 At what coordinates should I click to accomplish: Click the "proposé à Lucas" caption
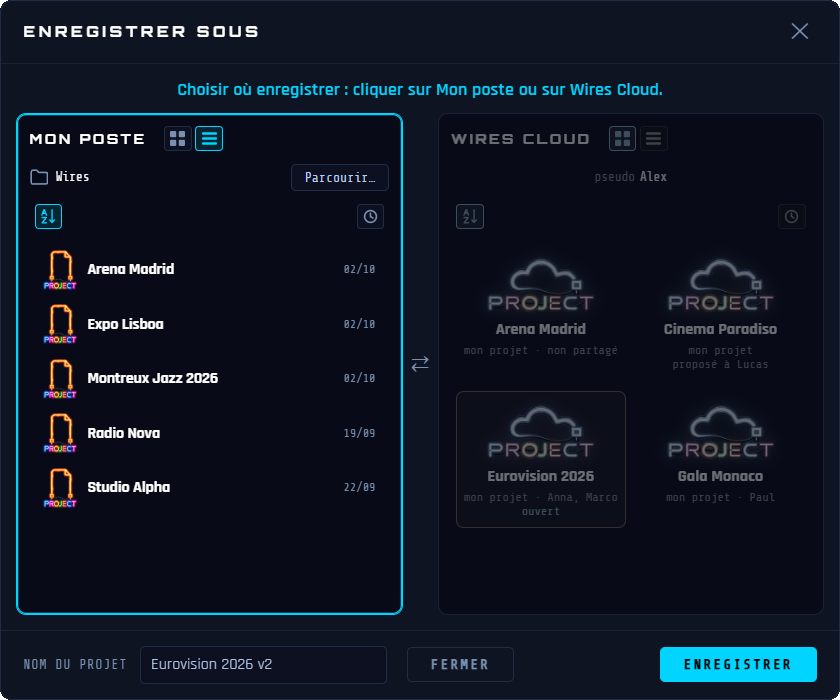tap(721, 364)
